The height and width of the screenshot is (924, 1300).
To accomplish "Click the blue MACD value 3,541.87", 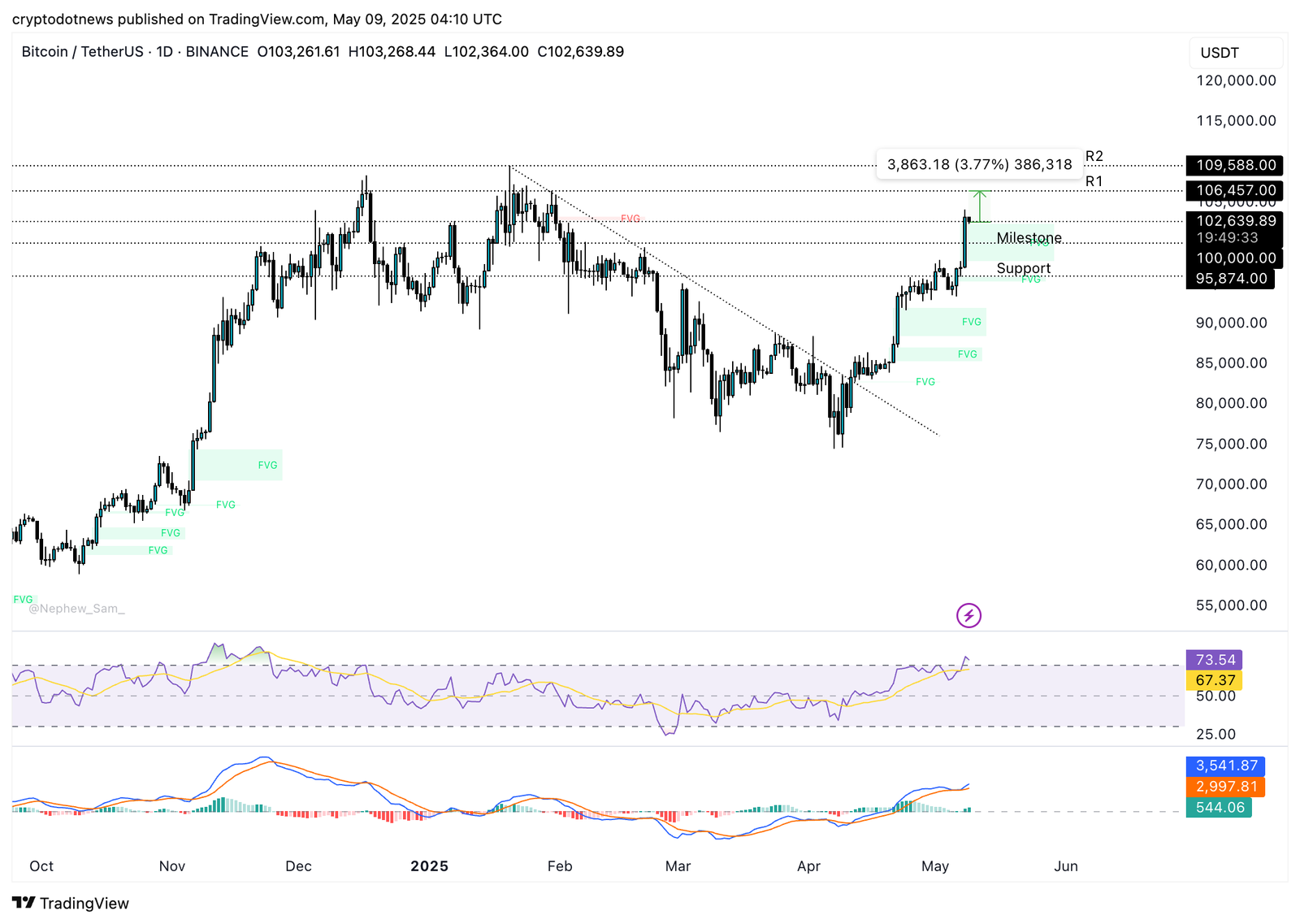I will click(1226, 766).
